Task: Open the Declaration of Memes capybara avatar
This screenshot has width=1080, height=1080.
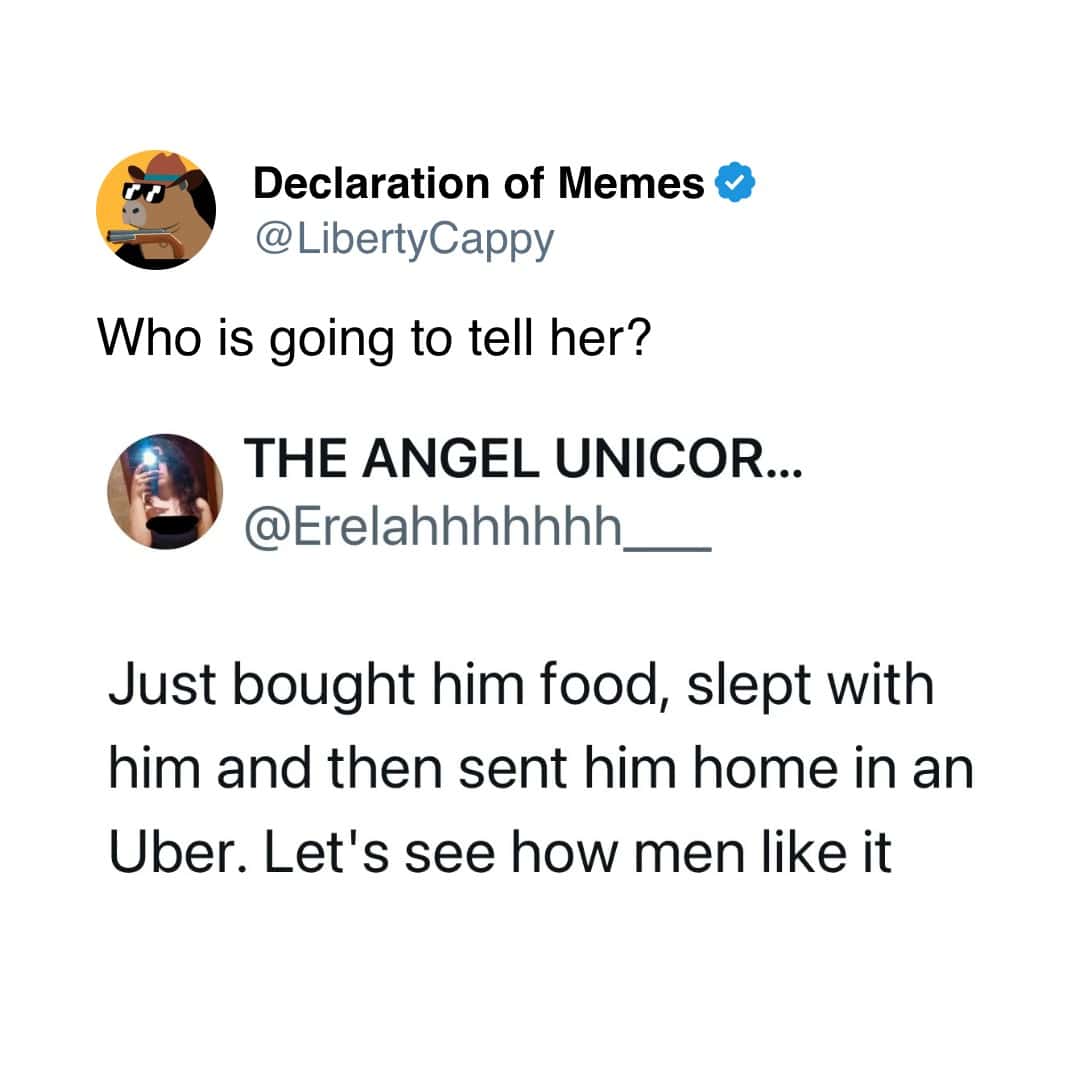Action: pos(156,209)
